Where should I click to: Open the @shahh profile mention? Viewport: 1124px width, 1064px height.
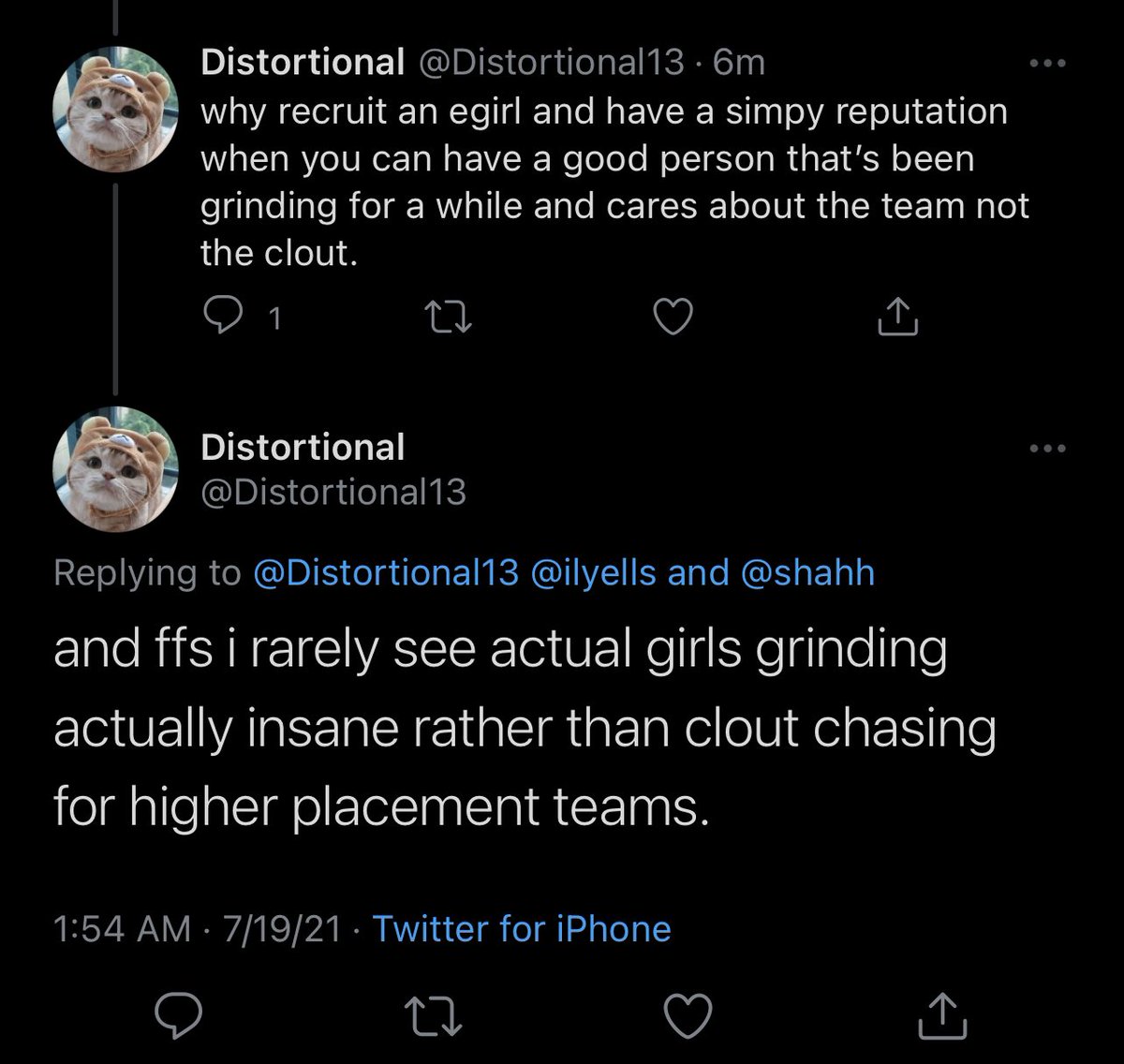tap(807, 572)
